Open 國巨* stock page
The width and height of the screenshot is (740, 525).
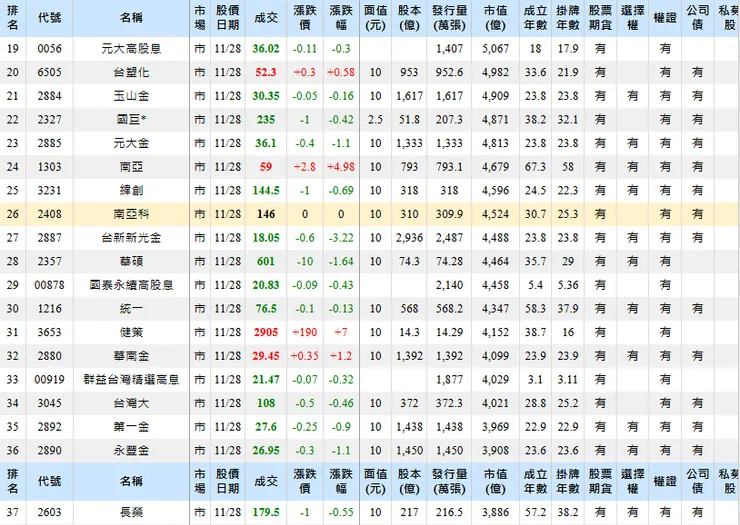tap(131, 119)
